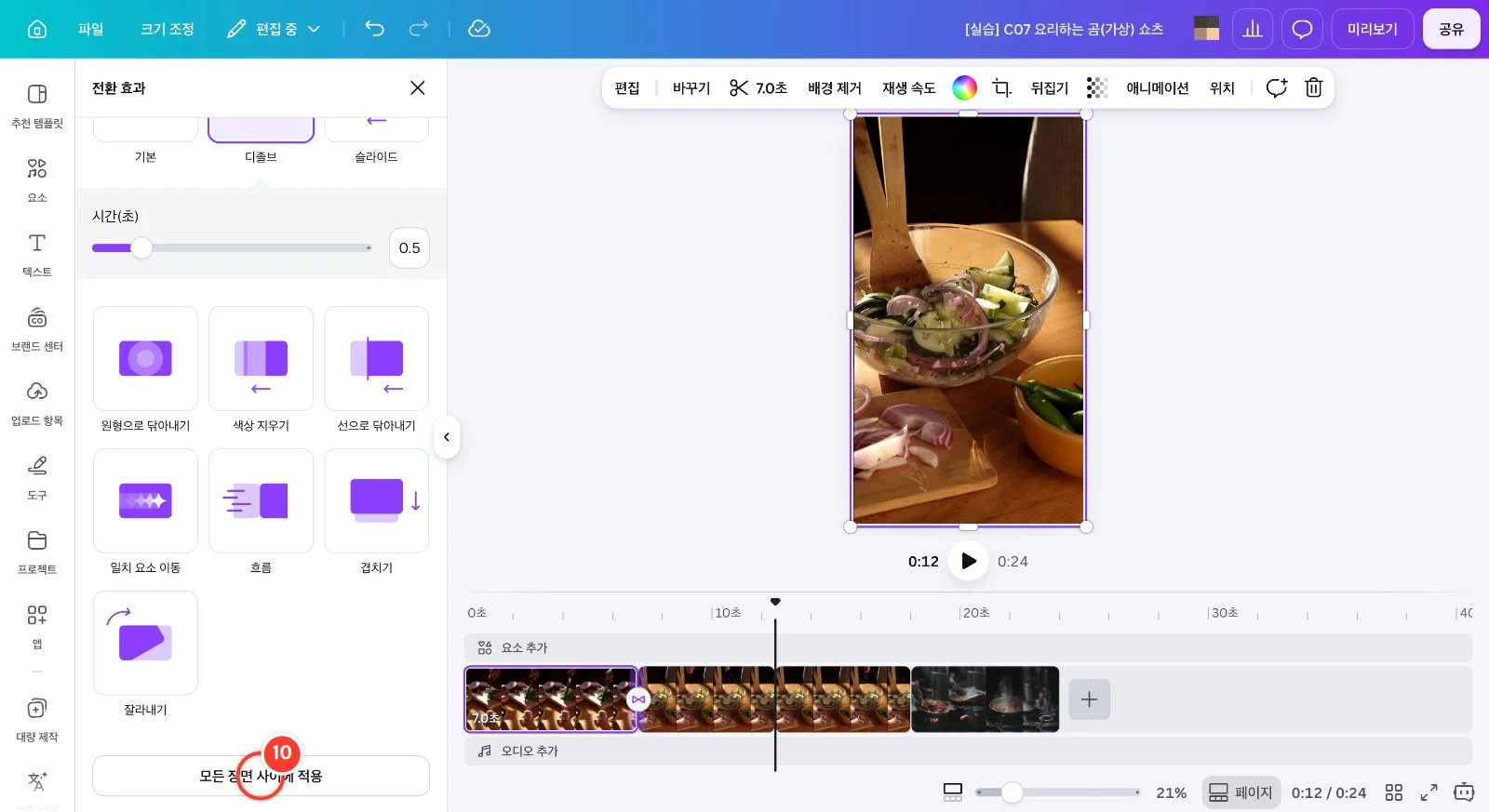Viewport: 1489px width, 812px height.
Task: Toggle the 페이지 view button
Action: [x=1241, y=792]
